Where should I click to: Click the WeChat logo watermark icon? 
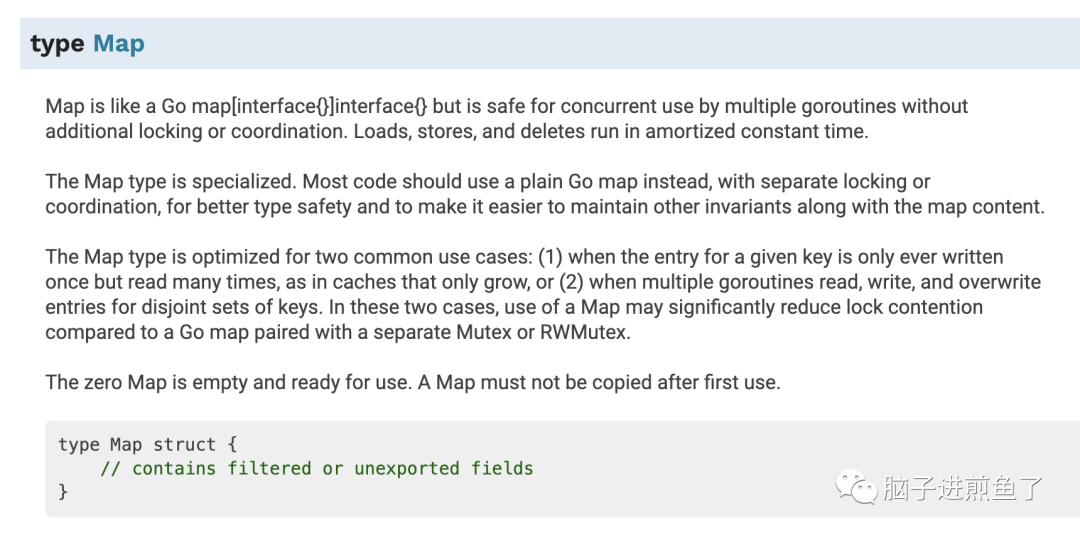click(x=857, y=487)
